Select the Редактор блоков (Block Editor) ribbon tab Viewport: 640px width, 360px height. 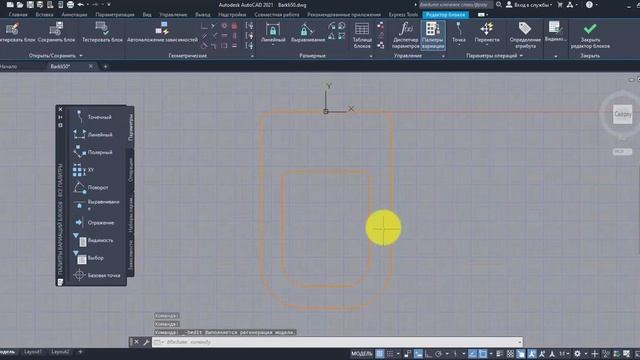445,14
